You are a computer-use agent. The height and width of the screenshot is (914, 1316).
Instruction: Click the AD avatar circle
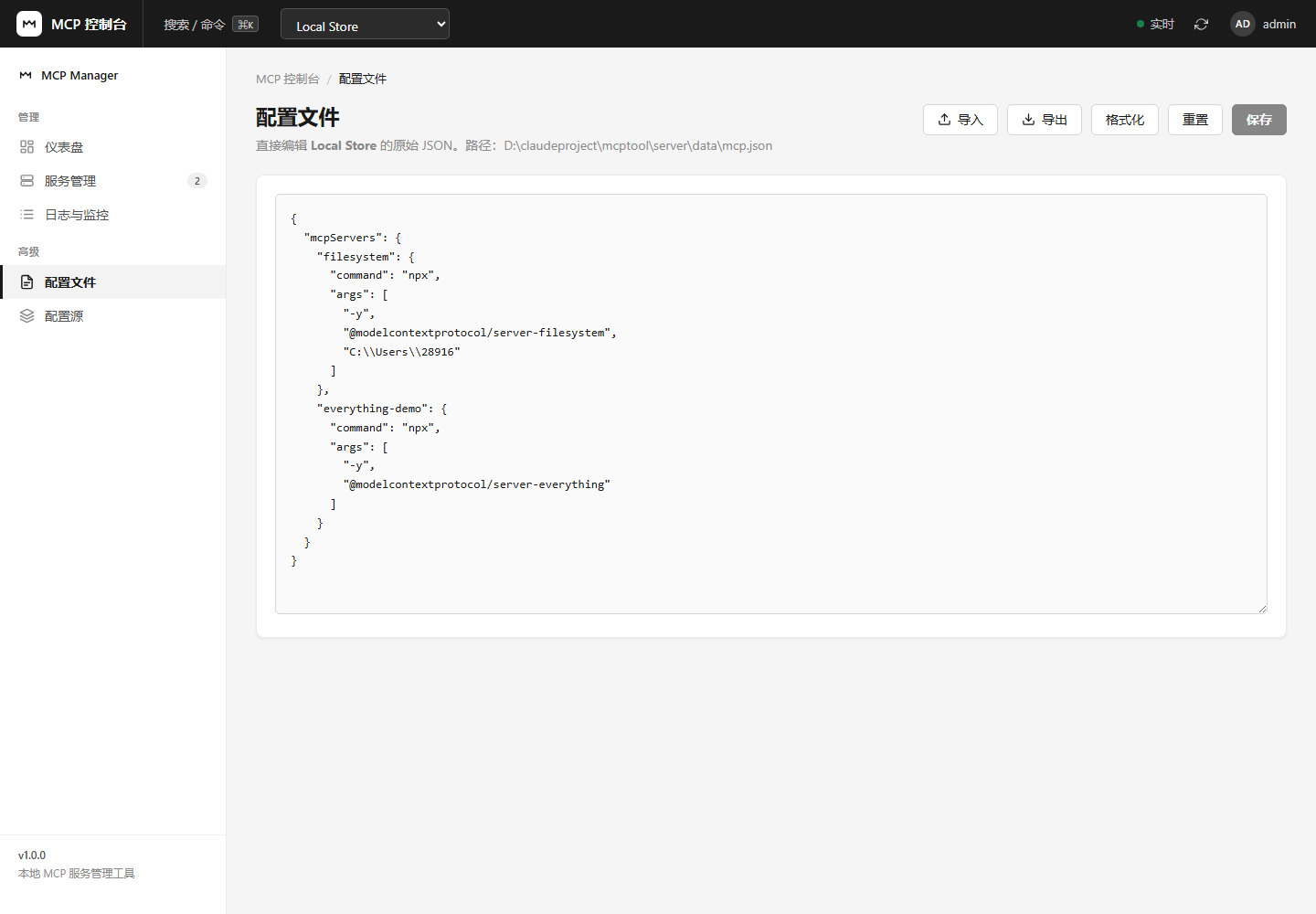coord(1243,24)
